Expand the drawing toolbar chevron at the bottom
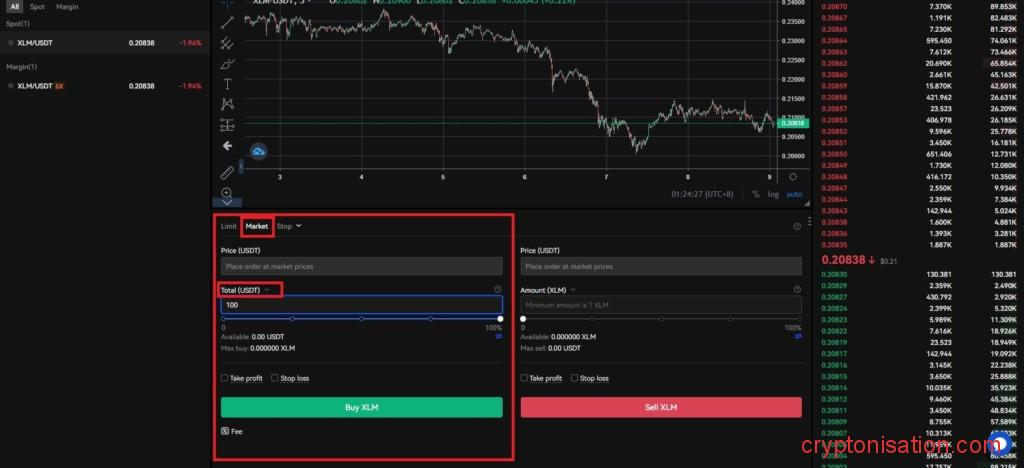 point(227,202)
